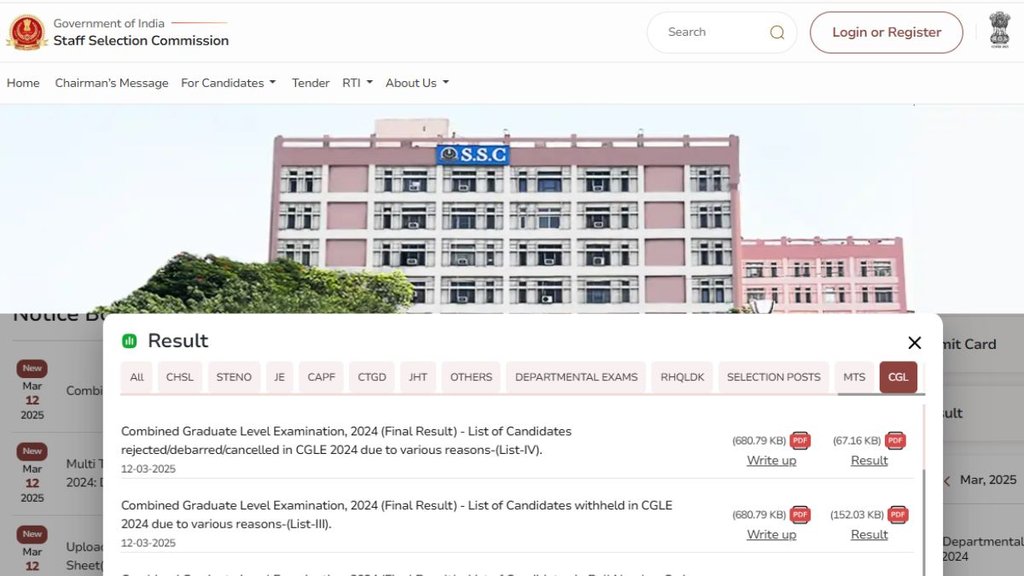Close the Result popup
This screenshot has width=1024, height=576.
(914, 343)
